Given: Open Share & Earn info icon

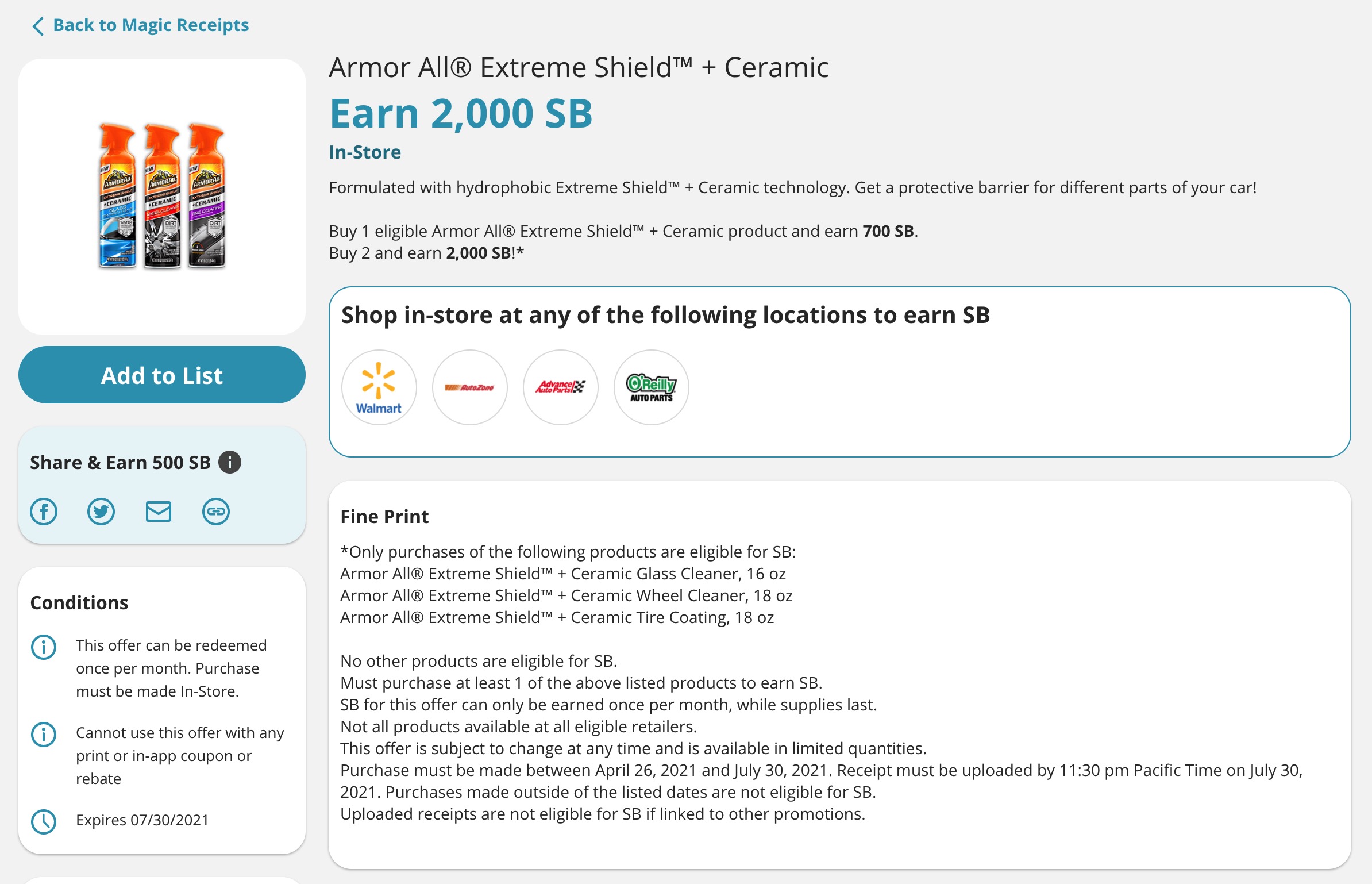Looking at the screenshot, I should point(230,462).
